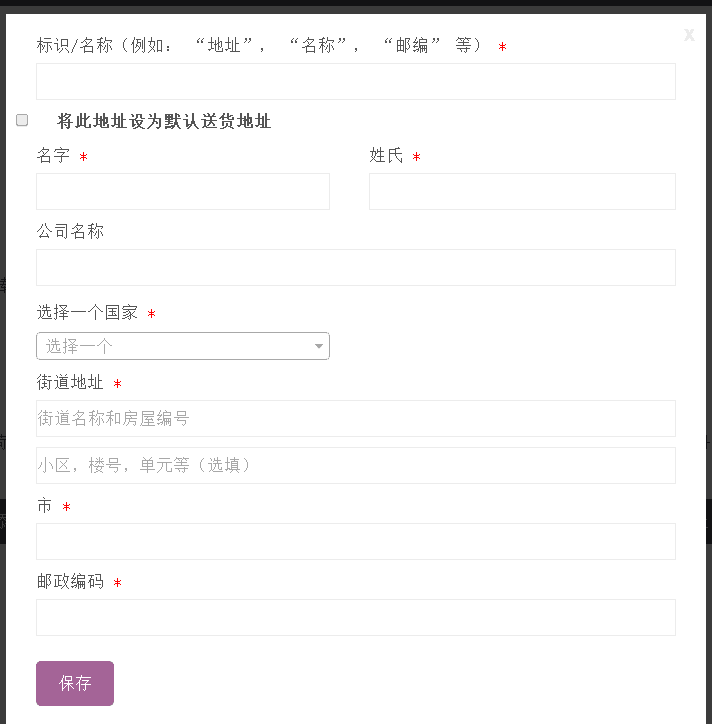
Task: Focus the 市 city input field
Action: click(x=356, y=542)
